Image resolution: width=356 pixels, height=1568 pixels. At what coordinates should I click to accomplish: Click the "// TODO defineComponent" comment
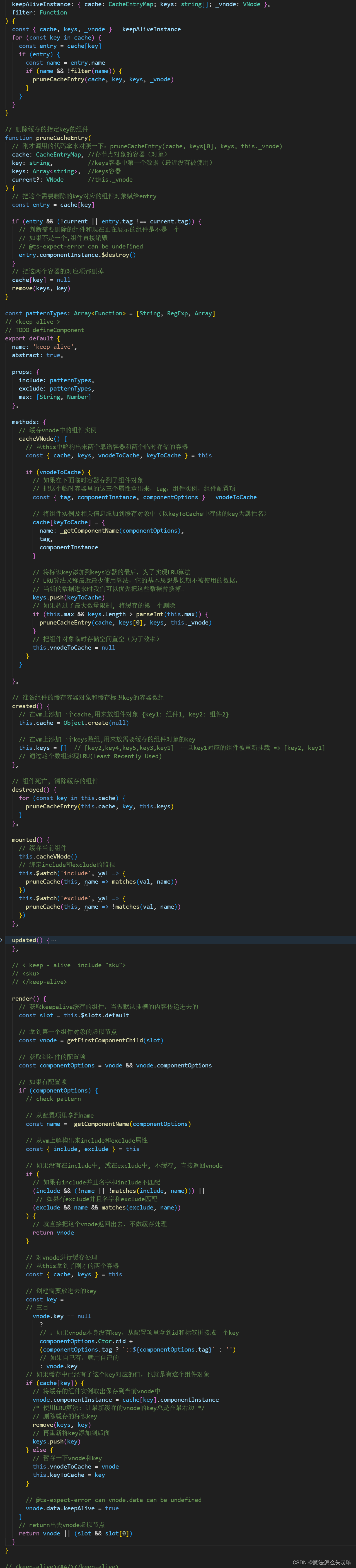45,330
